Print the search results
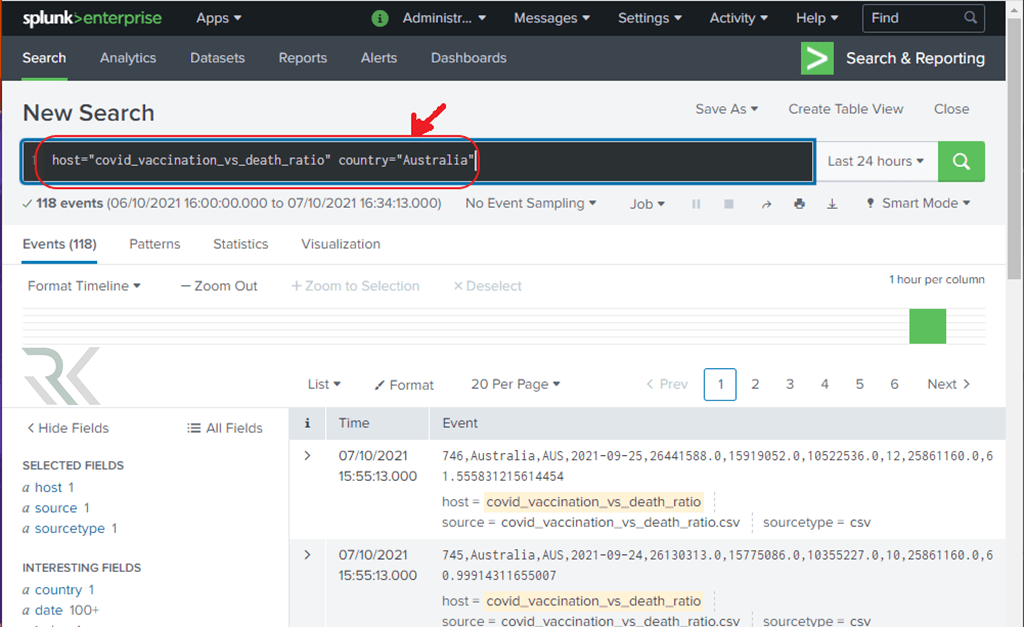 pyautogui.click(x=799, y=204)
